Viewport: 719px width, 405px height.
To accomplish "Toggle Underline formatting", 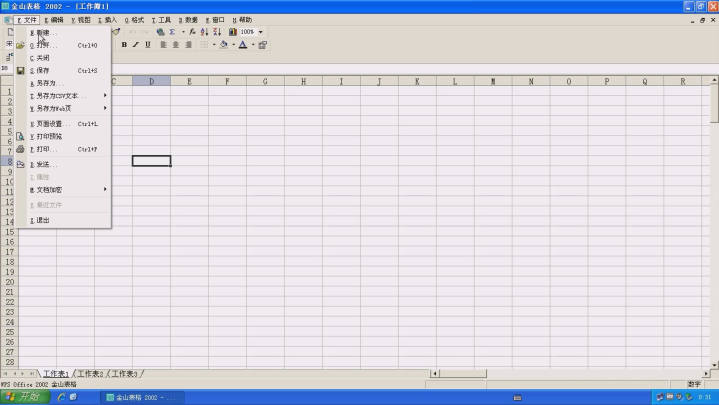I will [x=148, y=44].
